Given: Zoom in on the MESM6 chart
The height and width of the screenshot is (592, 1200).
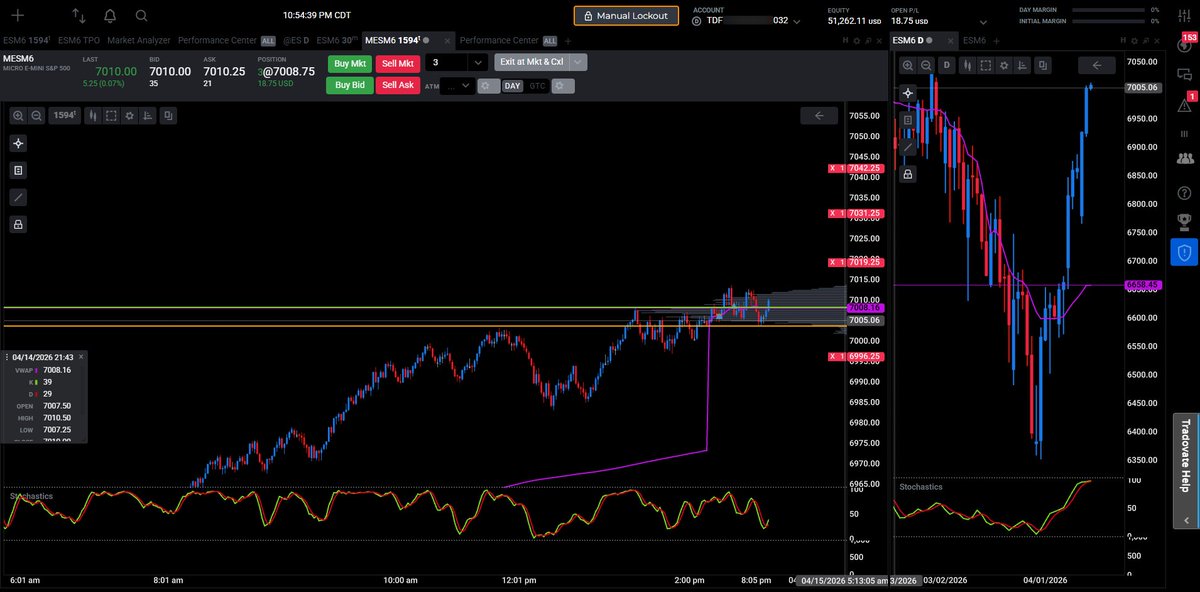Looking at the screenshot, I should (18, 116).
